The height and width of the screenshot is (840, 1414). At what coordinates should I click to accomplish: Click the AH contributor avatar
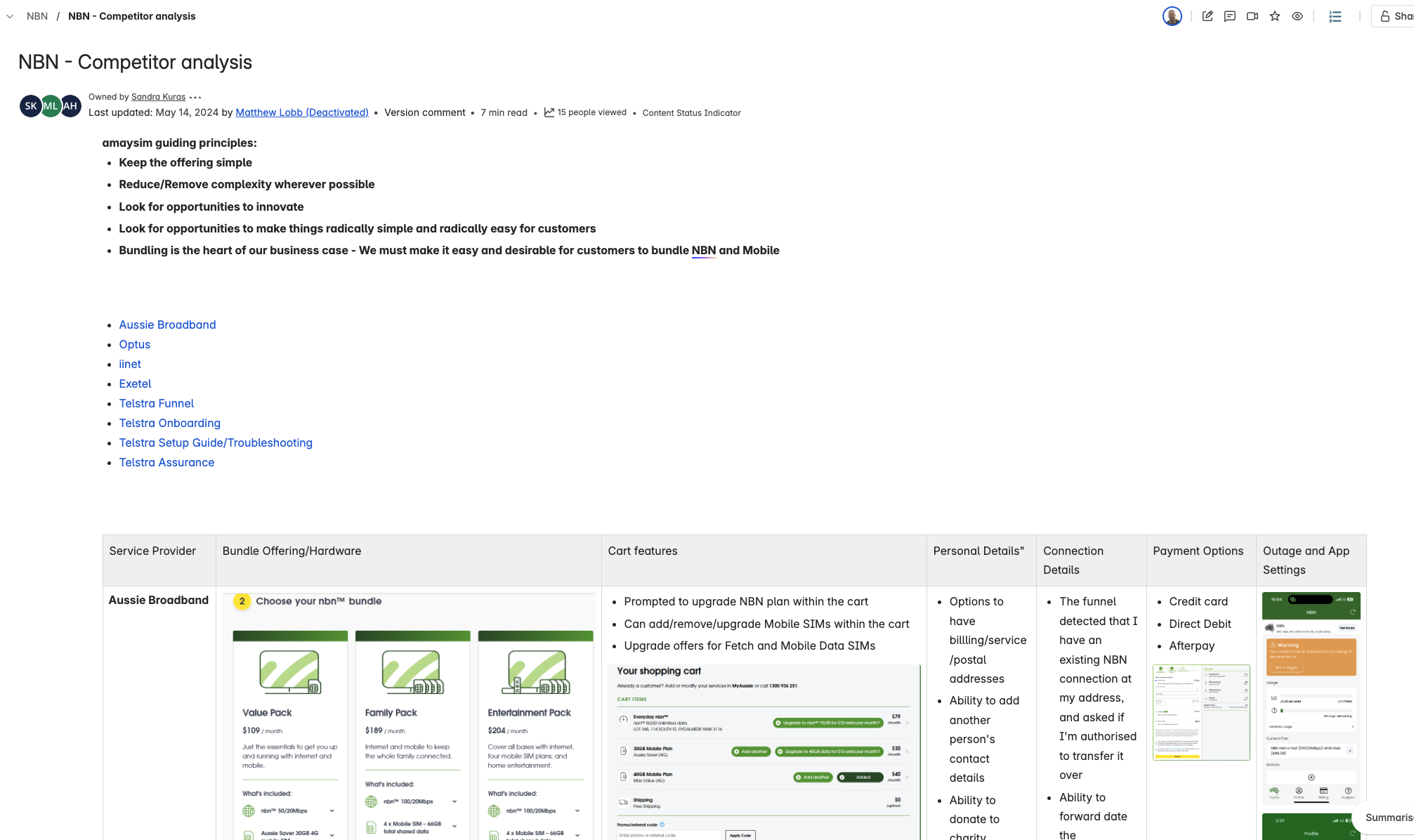(x=71, y=106)
